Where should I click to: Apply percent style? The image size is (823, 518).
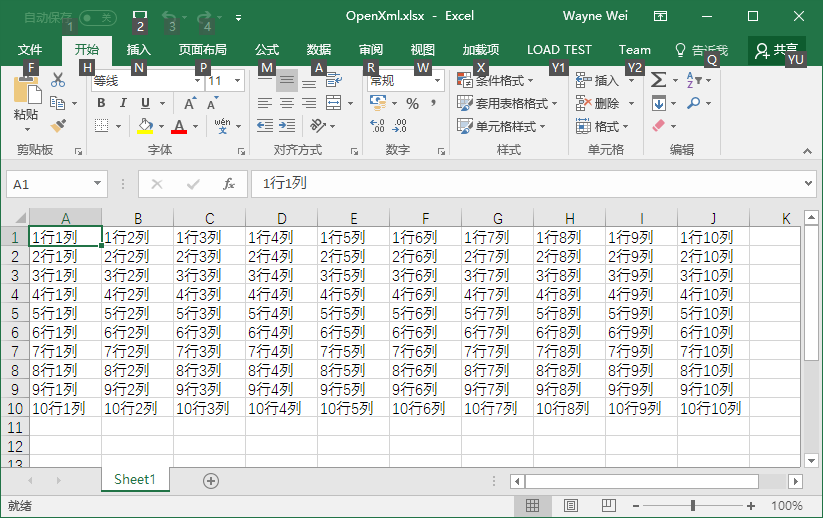[413, 103]
